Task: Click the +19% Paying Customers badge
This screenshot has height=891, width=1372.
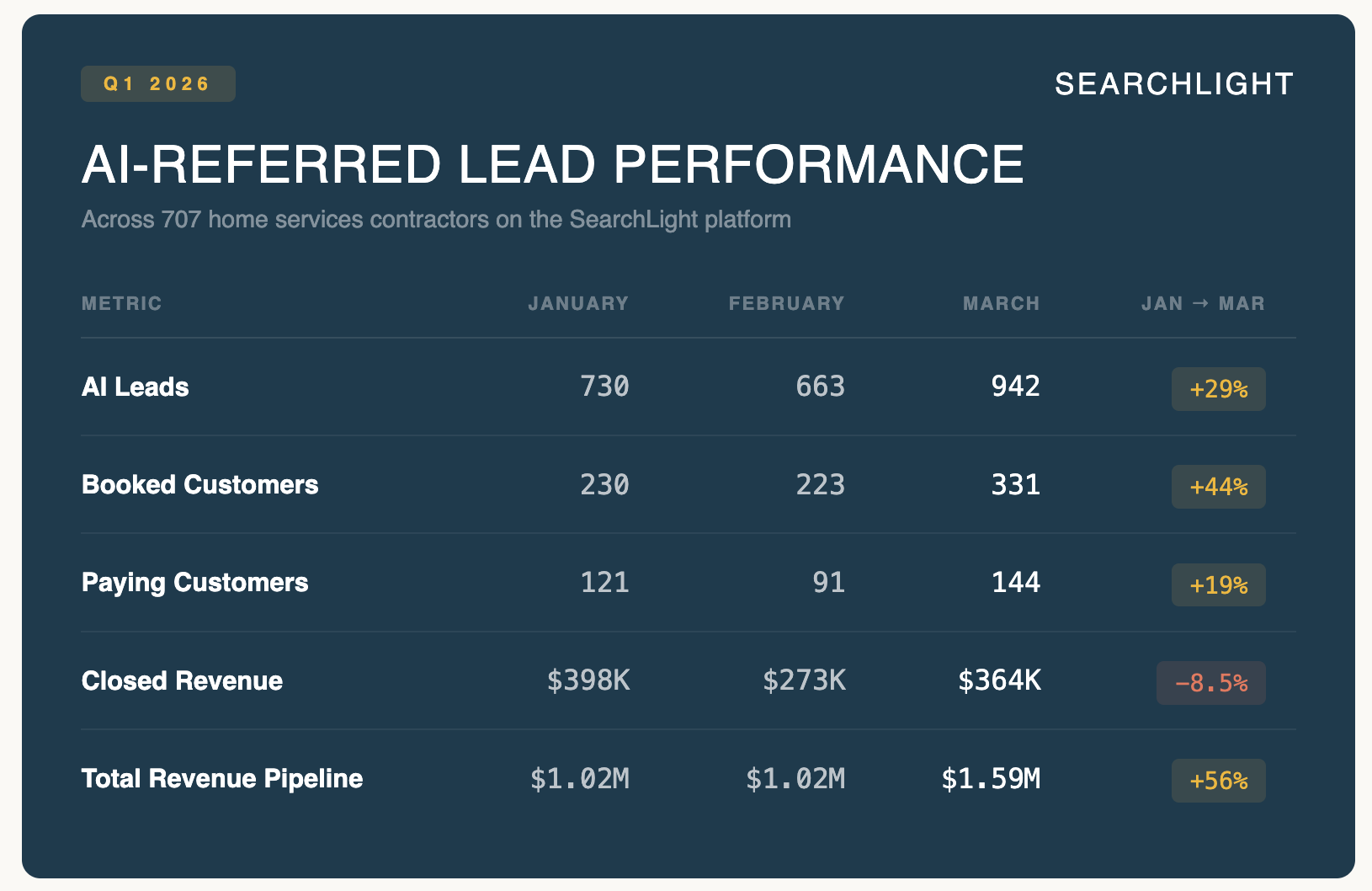Action: (1219, 585)
